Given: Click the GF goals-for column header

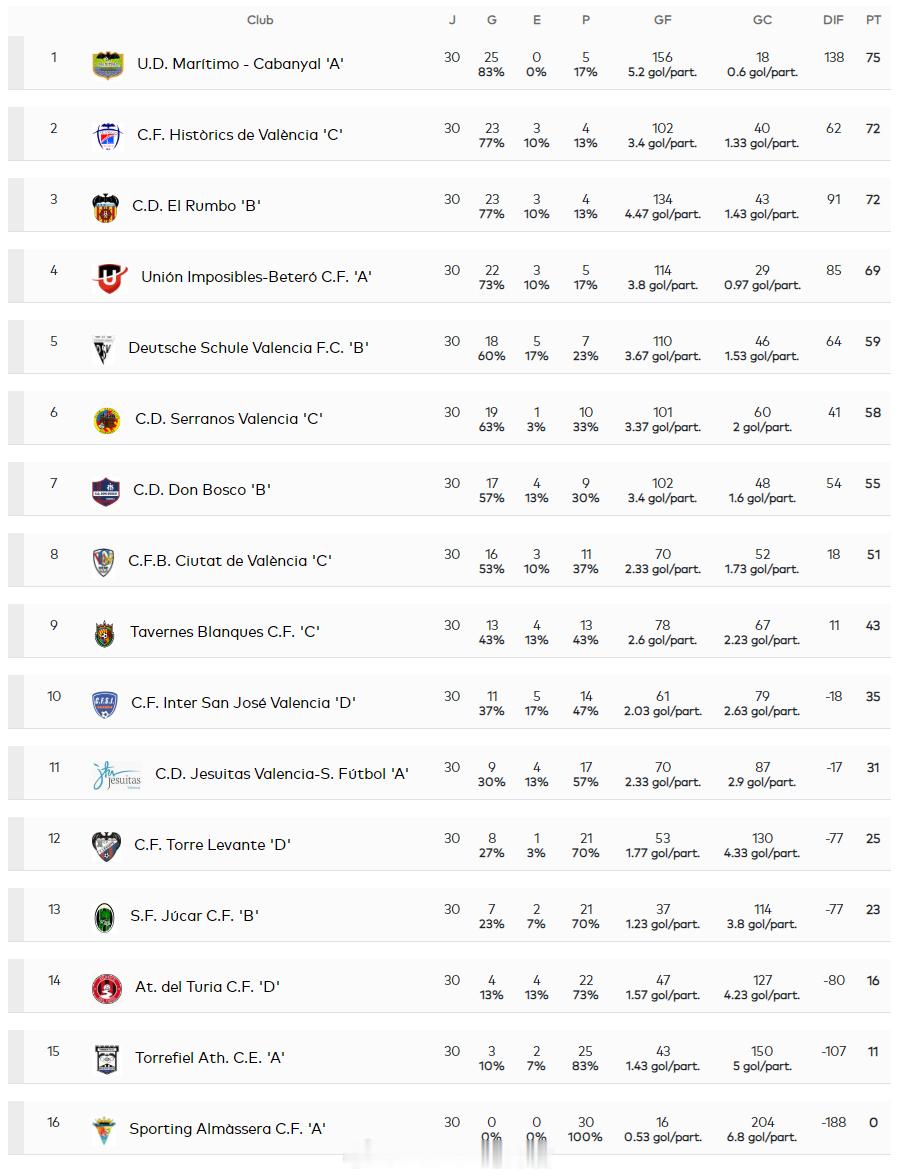Looking at the screenshot, I should point(662,20).
